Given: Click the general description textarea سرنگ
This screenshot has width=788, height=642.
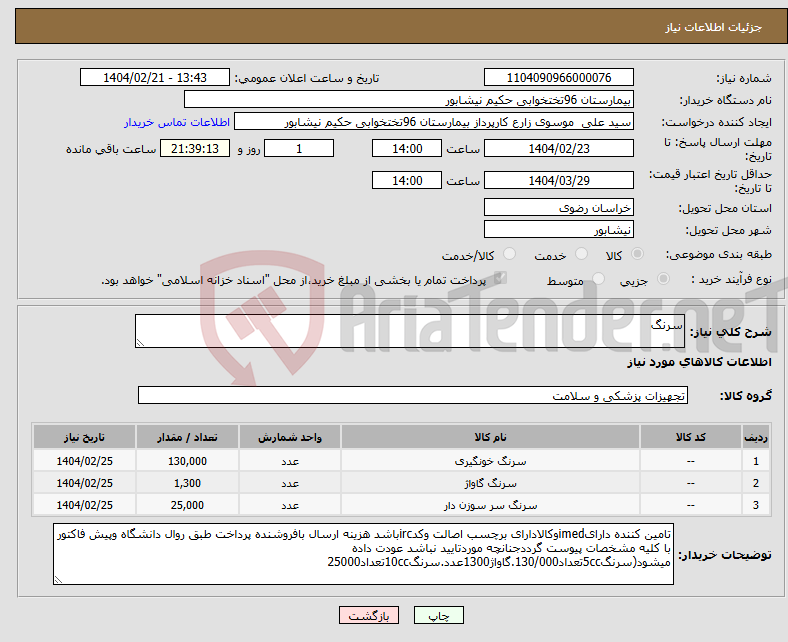Looking at the screenshot, I should [410, 331].
